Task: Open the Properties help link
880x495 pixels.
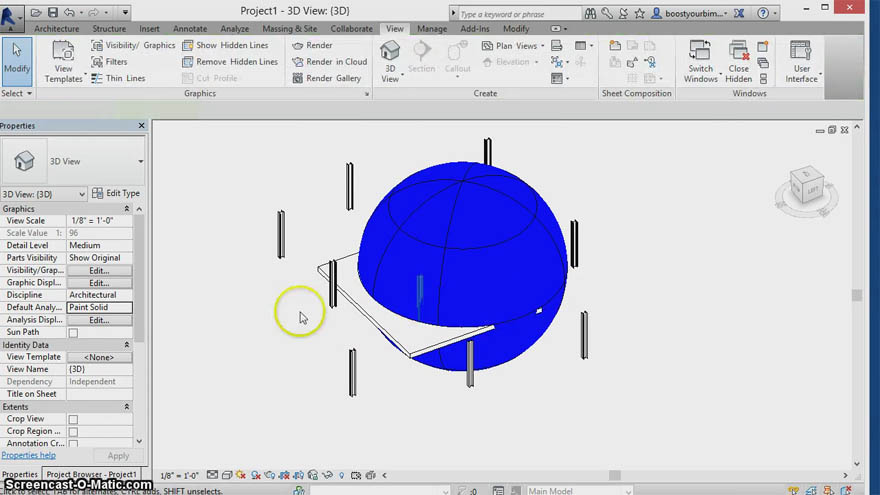Action: click(x=29, y=455)
